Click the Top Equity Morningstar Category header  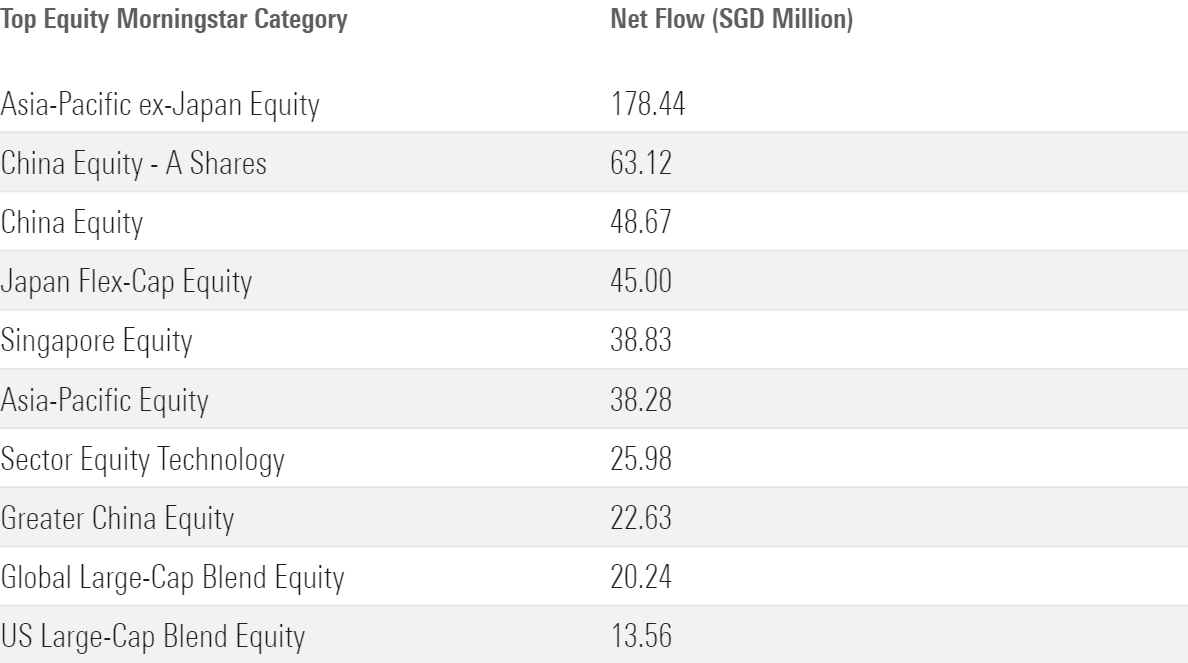[174, 20]
